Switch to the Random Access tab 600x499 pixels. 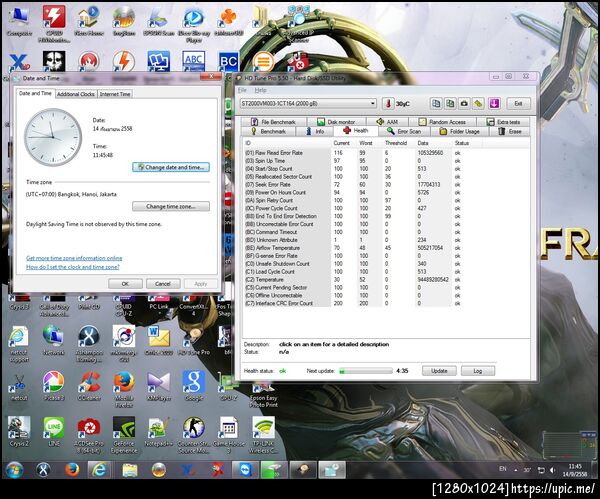pyautogui.click(x=442, y=122)
